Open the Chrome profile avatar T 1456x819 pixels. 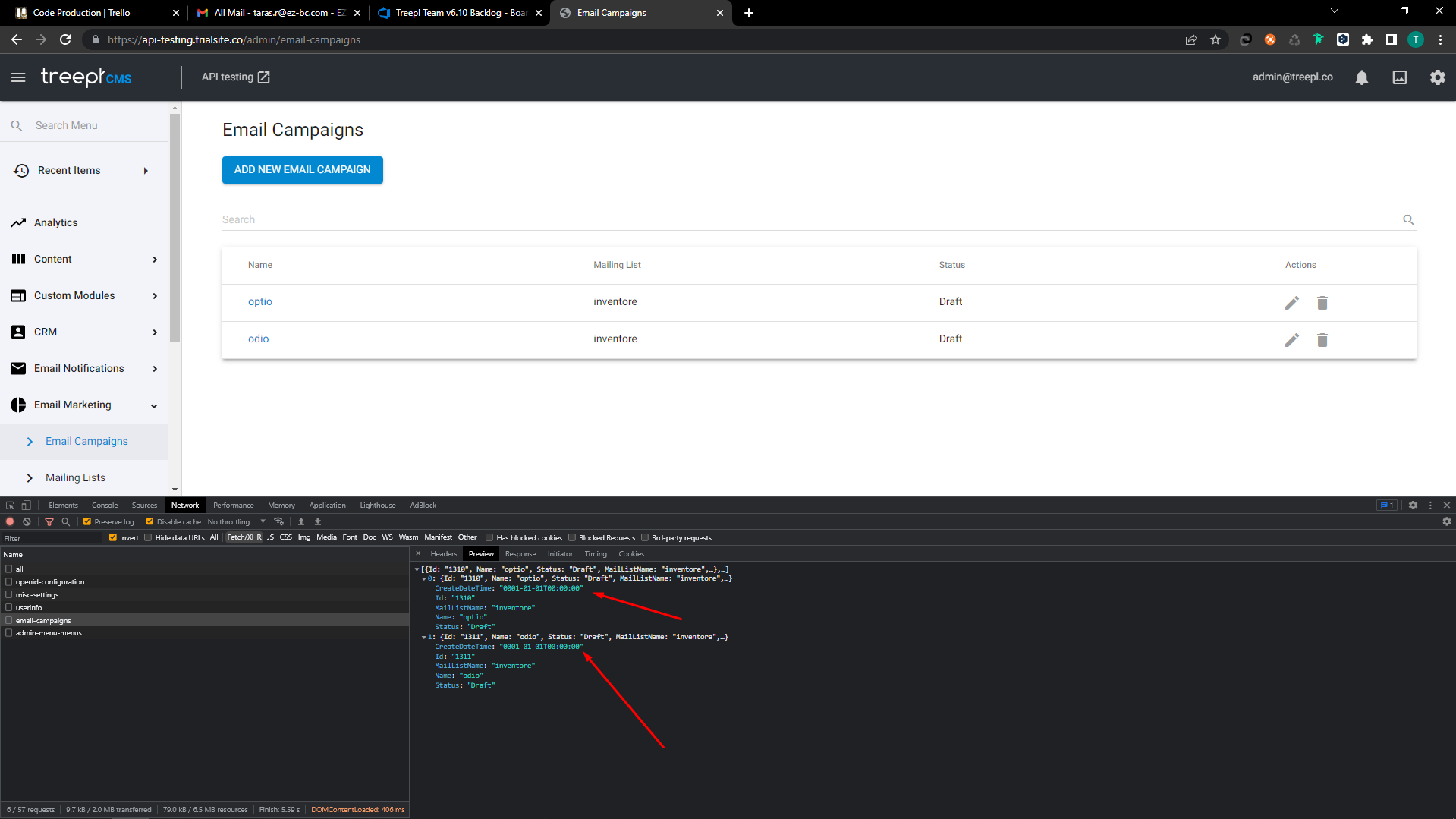(1416, 40)
